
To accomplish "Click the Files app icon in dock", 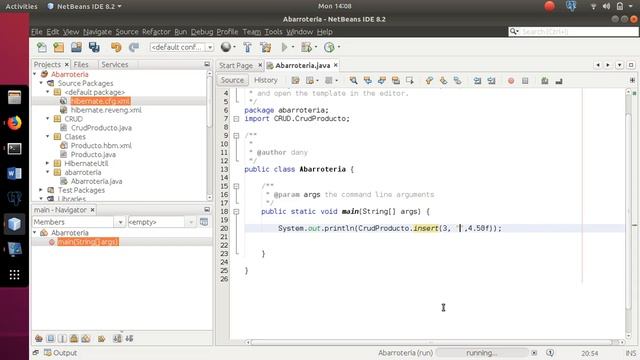I will pos(15,98).
